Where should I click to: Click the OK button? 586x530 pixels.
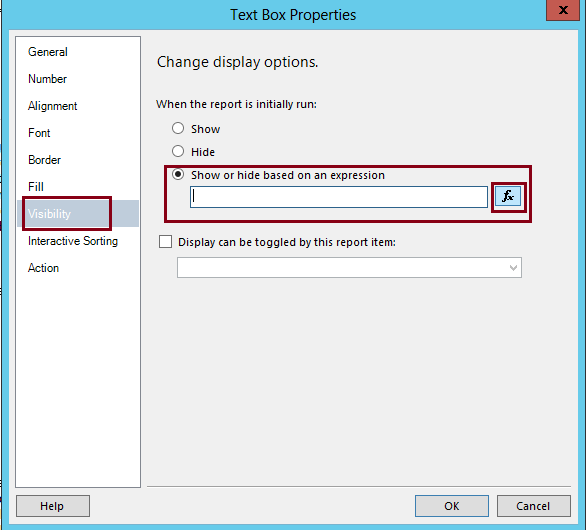[x=451, y=506]
